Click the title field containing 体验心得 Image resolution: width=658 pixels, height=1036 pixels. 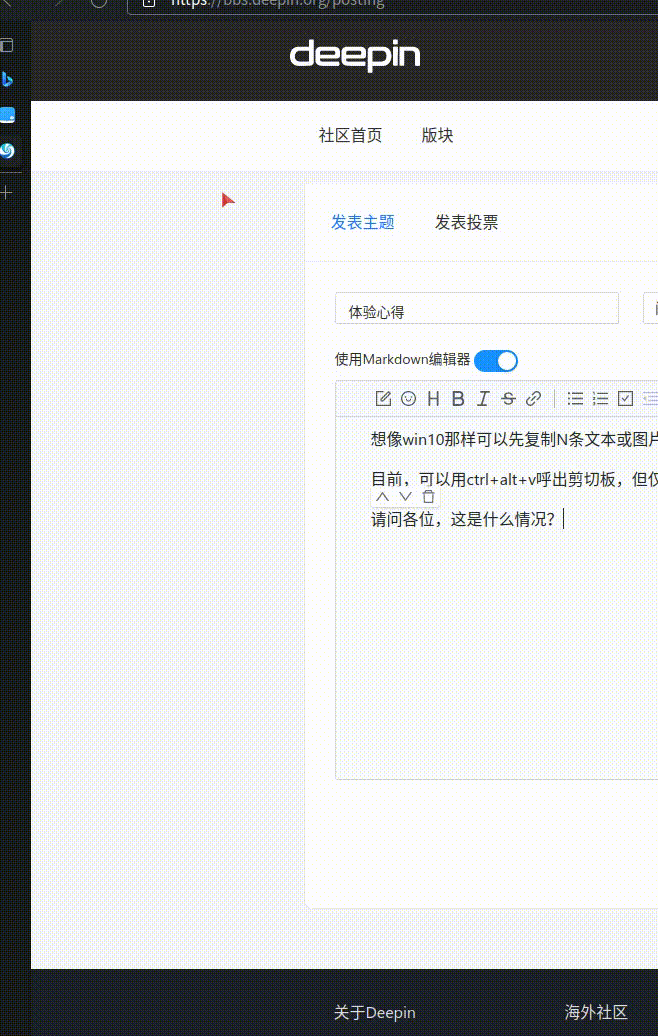click(477, 309)
